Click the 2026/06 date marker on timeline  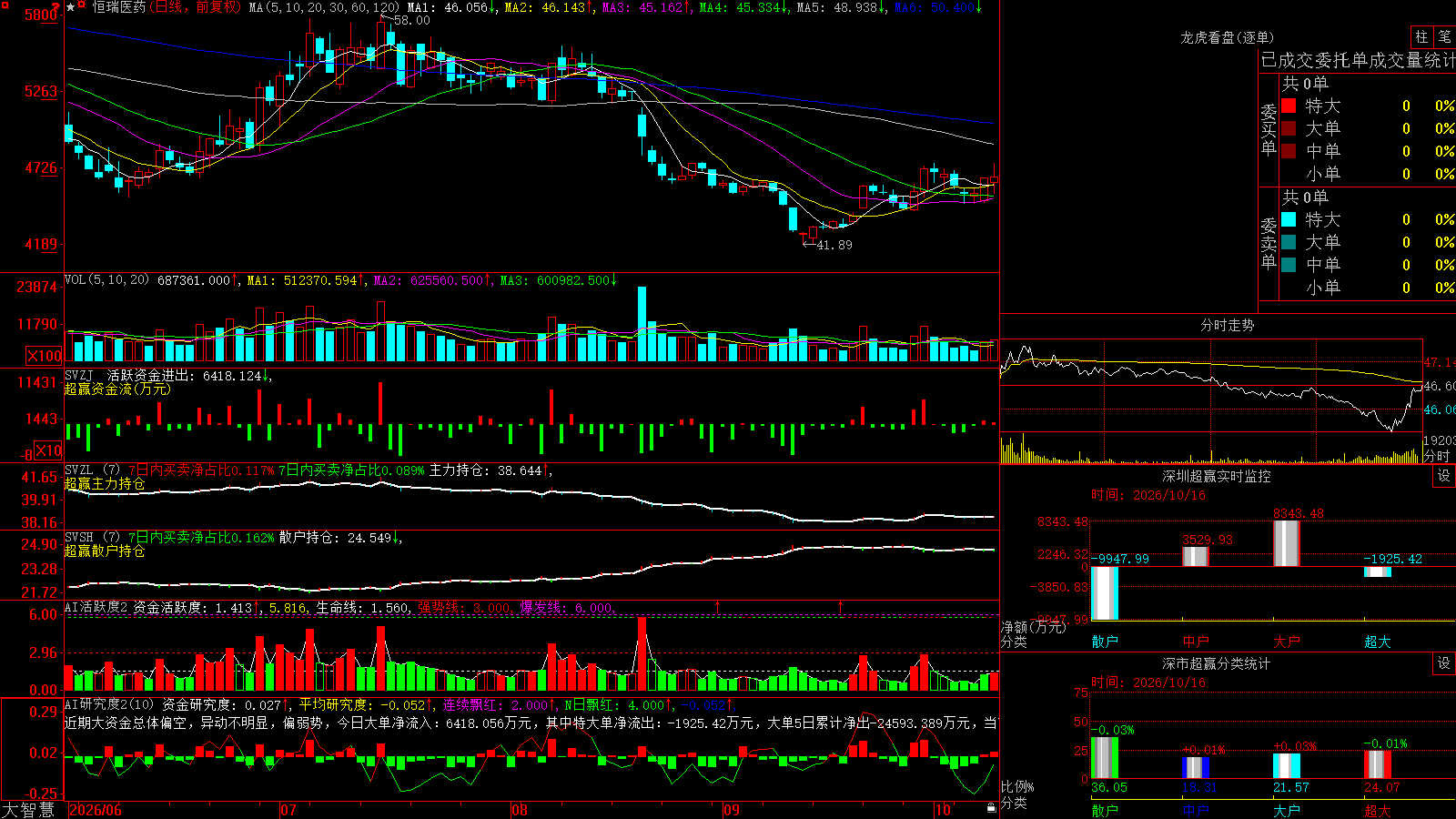click(x=96, y=810)
